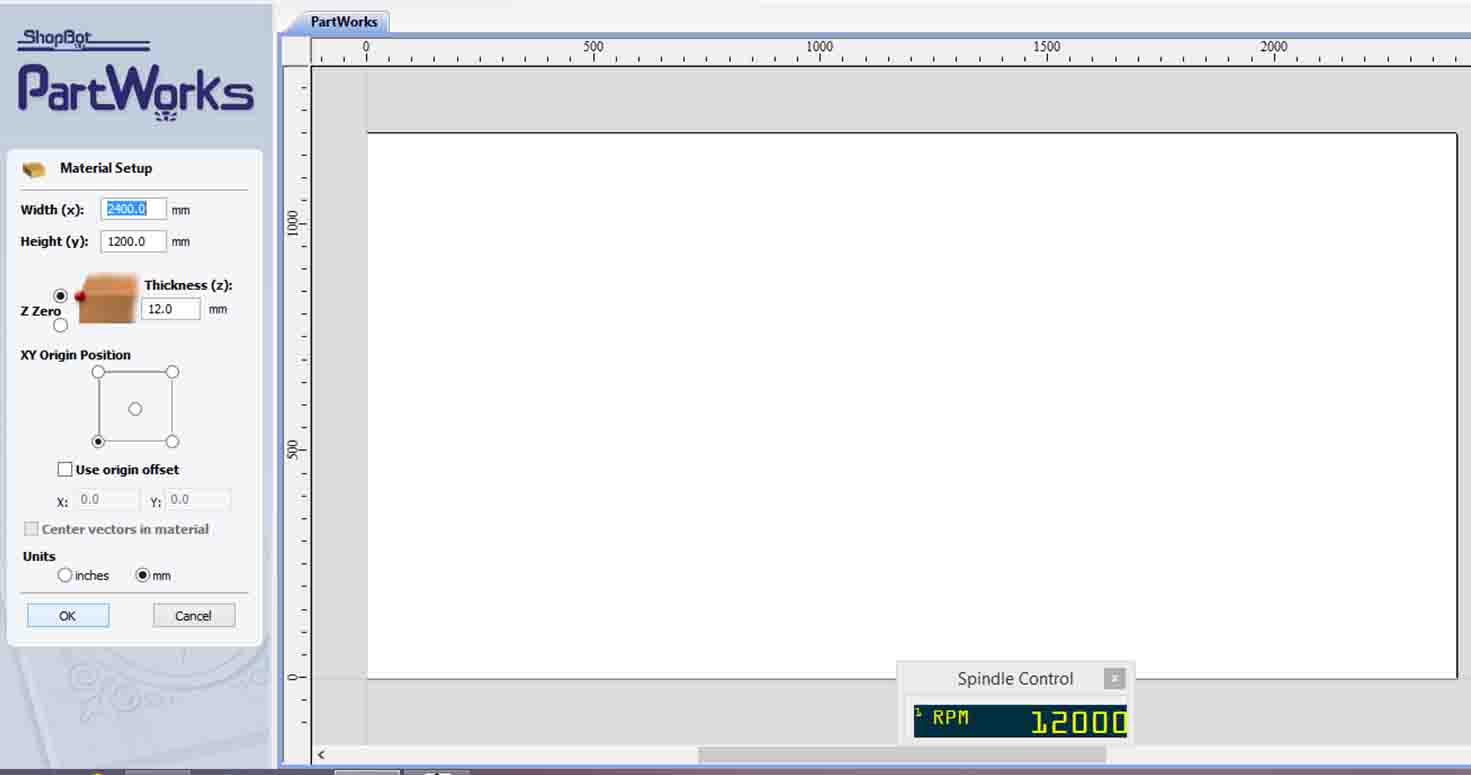Select Z Zero at material bottom

61,325
